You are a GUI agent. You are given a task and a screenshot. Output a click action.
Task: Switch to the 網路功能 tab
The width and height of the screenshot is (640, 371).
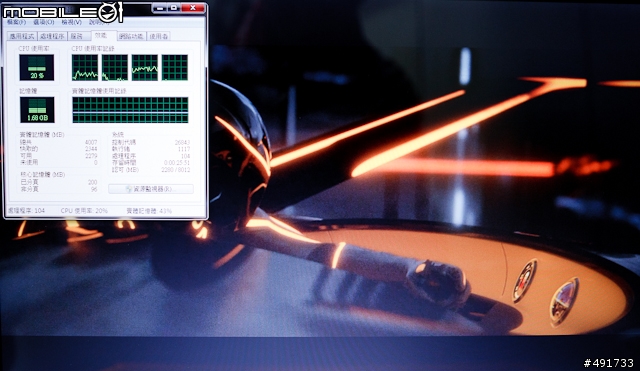pyautogui.click(x=131, y=36)
